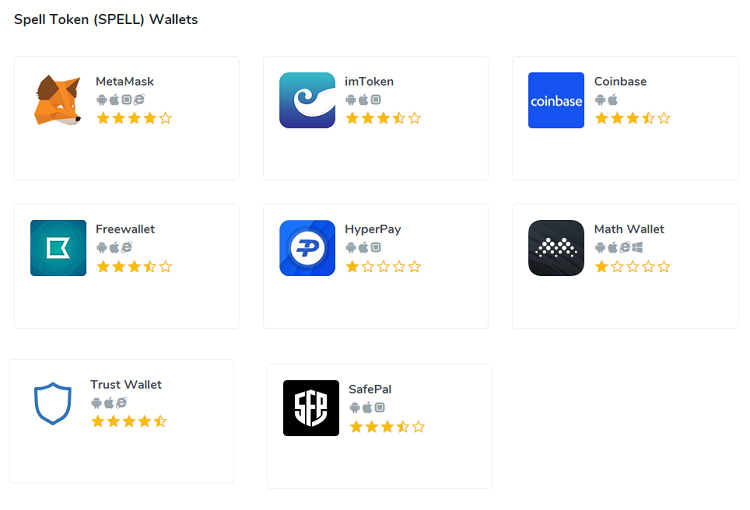The height and width of the screenshot is (510, 750).
Task: Open the HyperPay name link
Action: click(x=373, y=229)
